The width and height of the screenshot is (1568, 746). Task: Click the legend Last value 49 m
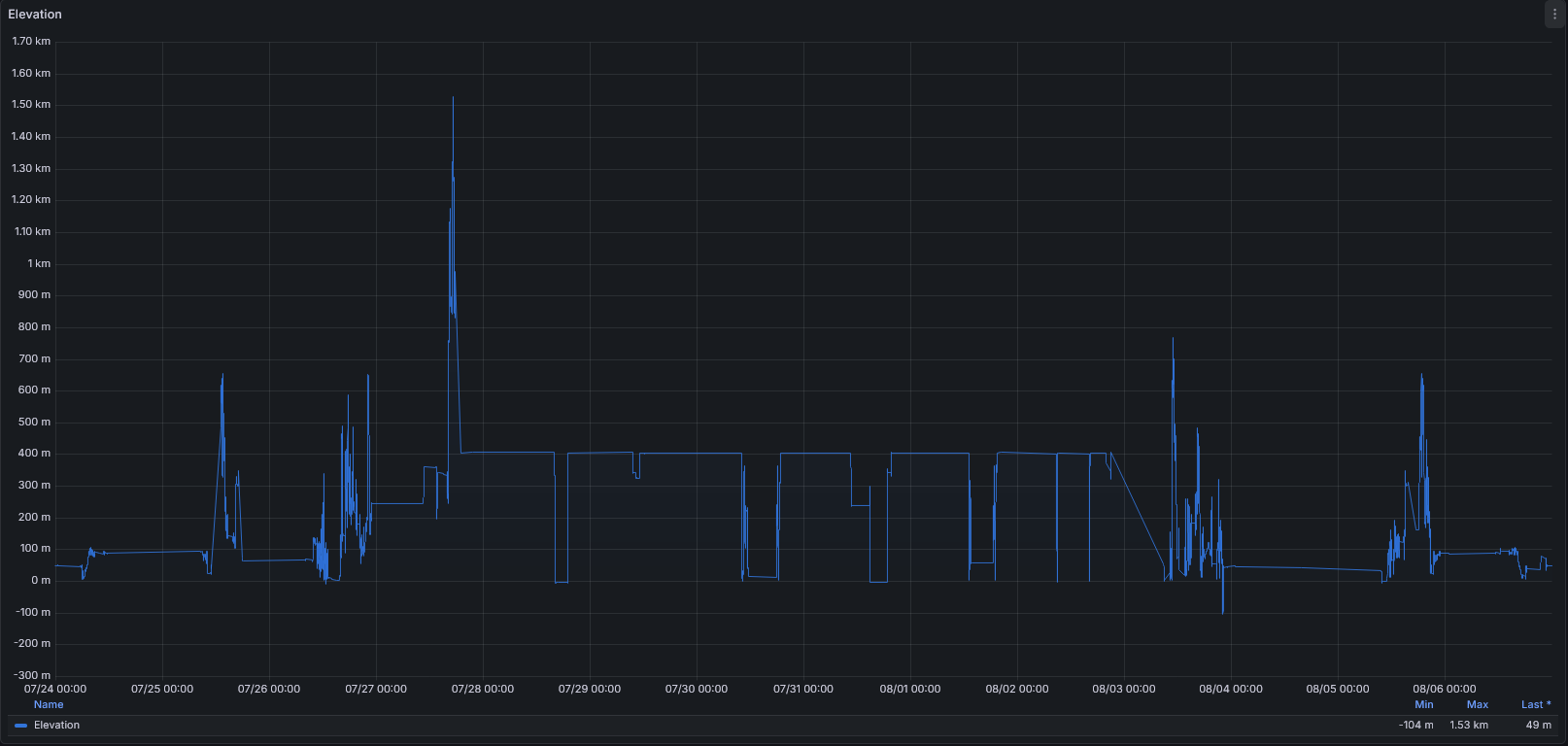[x=1539, y=726]
